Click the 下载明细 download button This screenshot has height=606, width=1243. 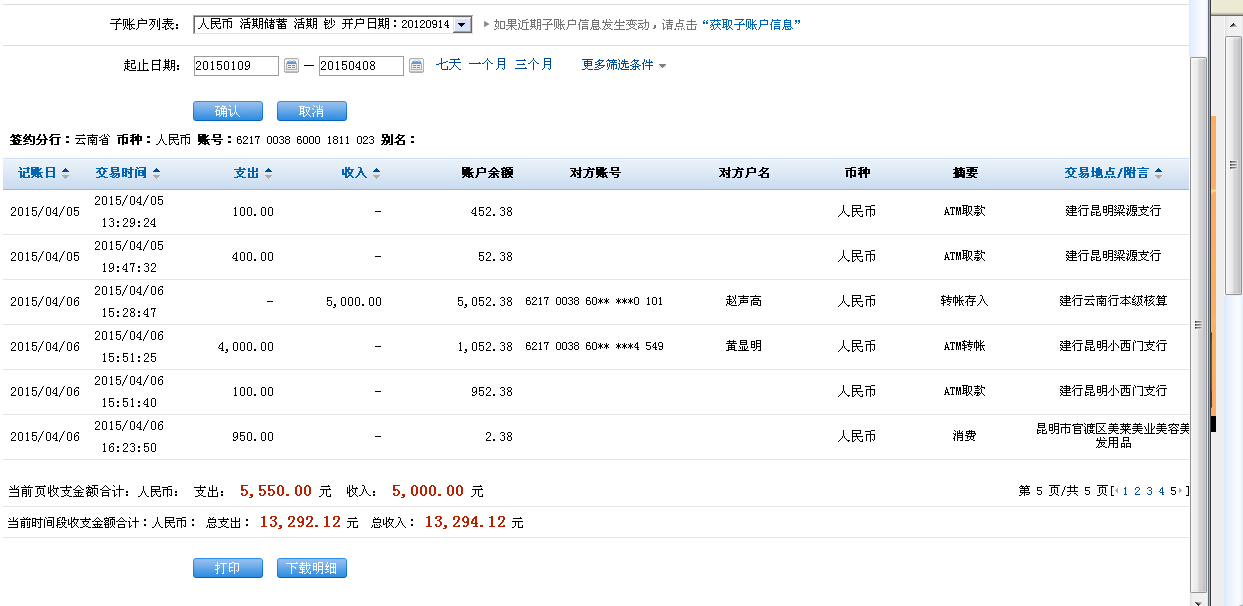coord(312,568)
